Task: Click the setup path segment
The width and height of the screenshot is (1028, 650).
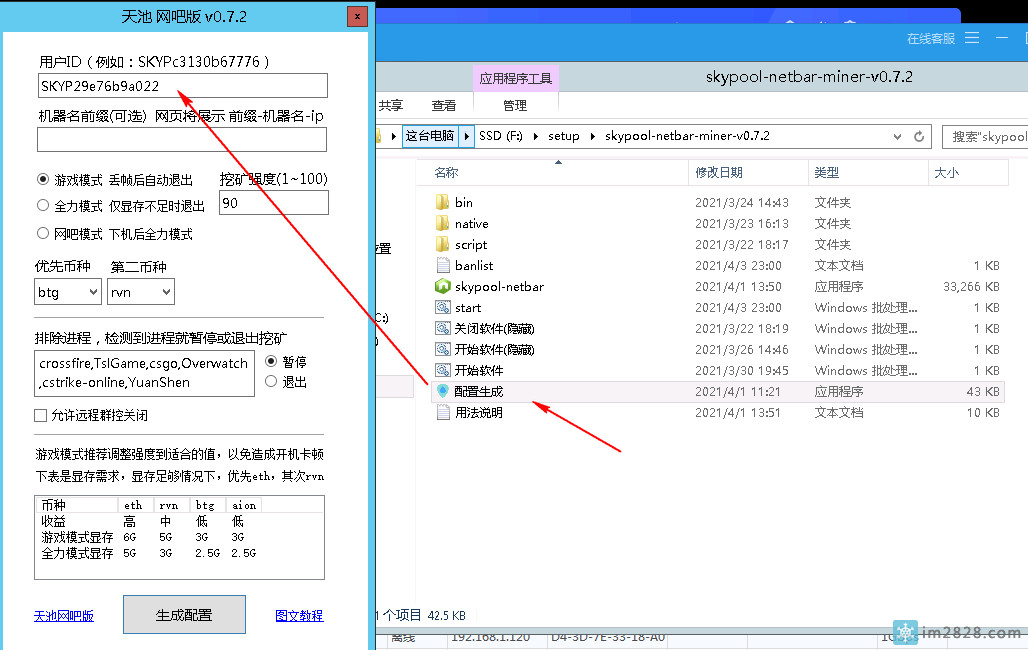Action: click(564, 136)
